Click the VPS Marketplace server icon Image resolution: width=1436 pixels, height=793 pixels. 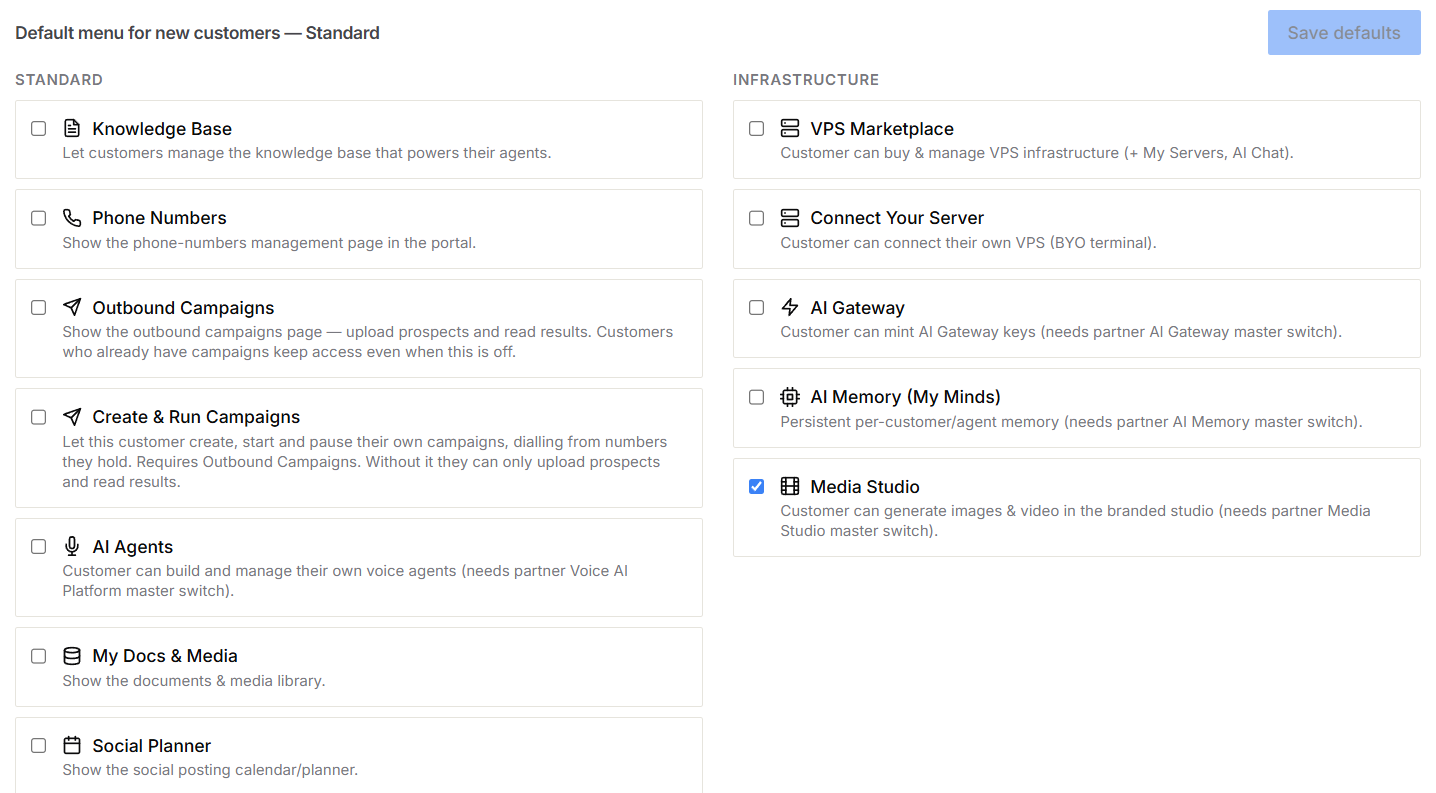tap(790, 128)
